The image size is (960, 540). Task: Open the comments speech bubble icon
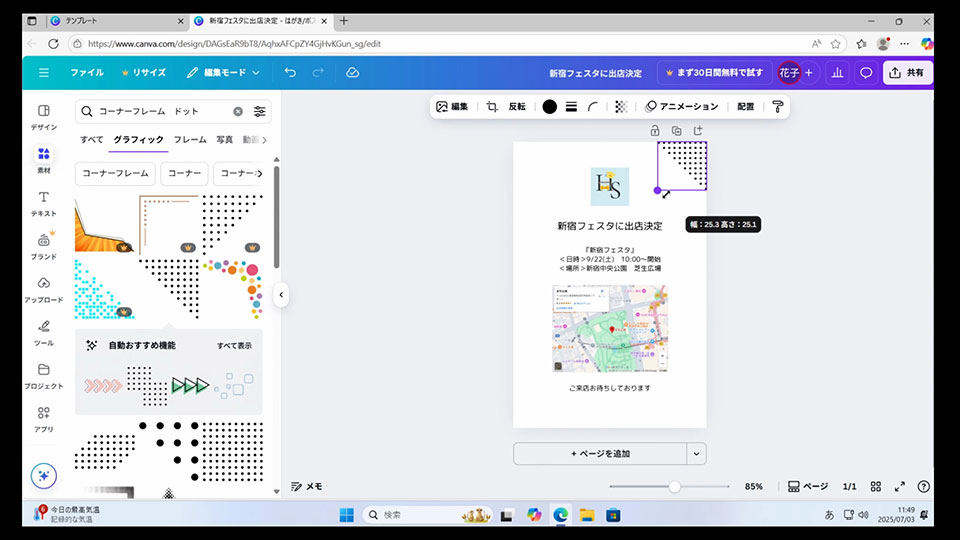(866, 72)
